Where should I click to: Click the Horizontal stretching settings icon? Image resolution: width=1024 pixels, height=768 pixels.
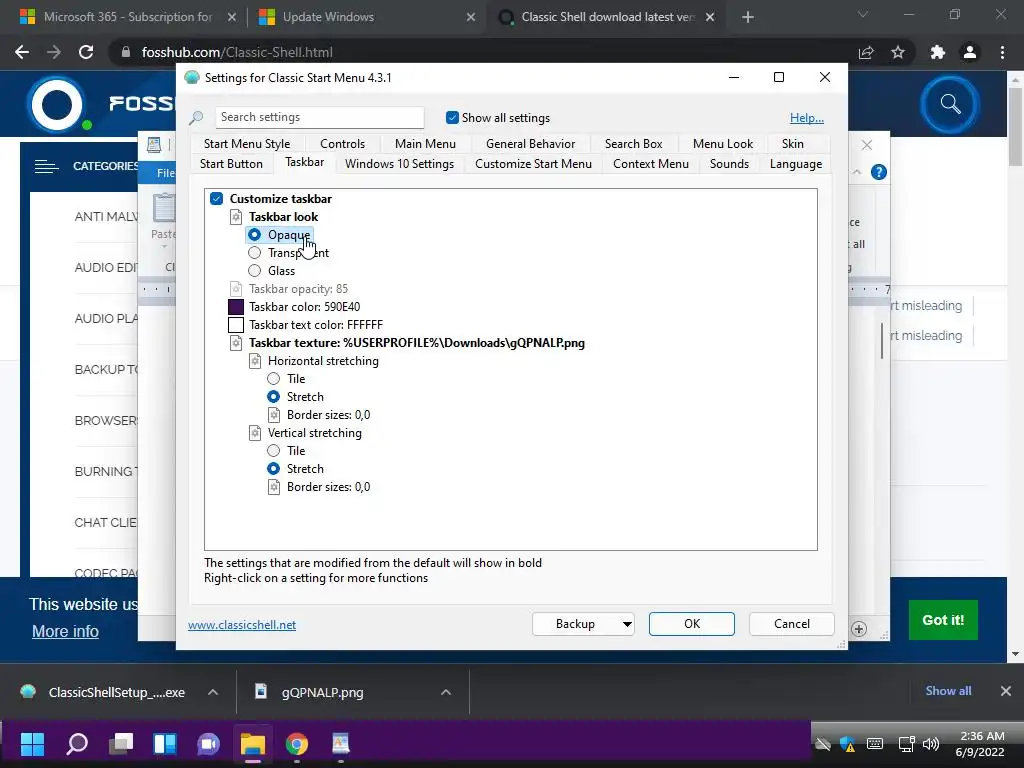(x=255, y=361)
